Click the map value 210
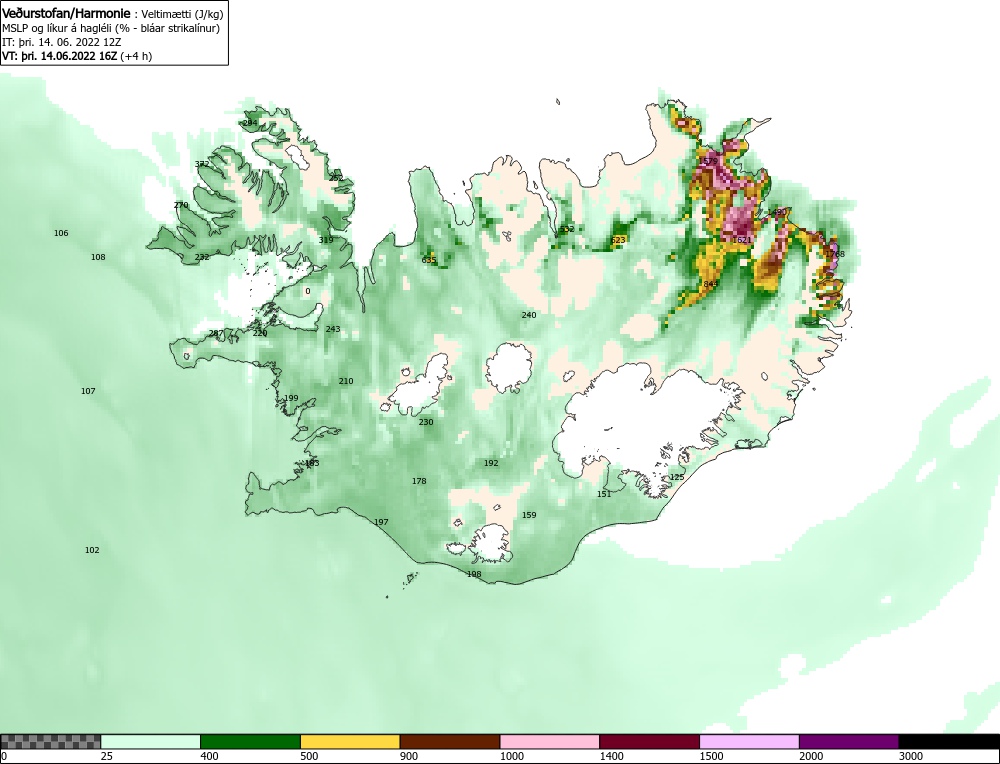Image resolution: width=1000 pixels, height=764 pixels. click(346, 381)
